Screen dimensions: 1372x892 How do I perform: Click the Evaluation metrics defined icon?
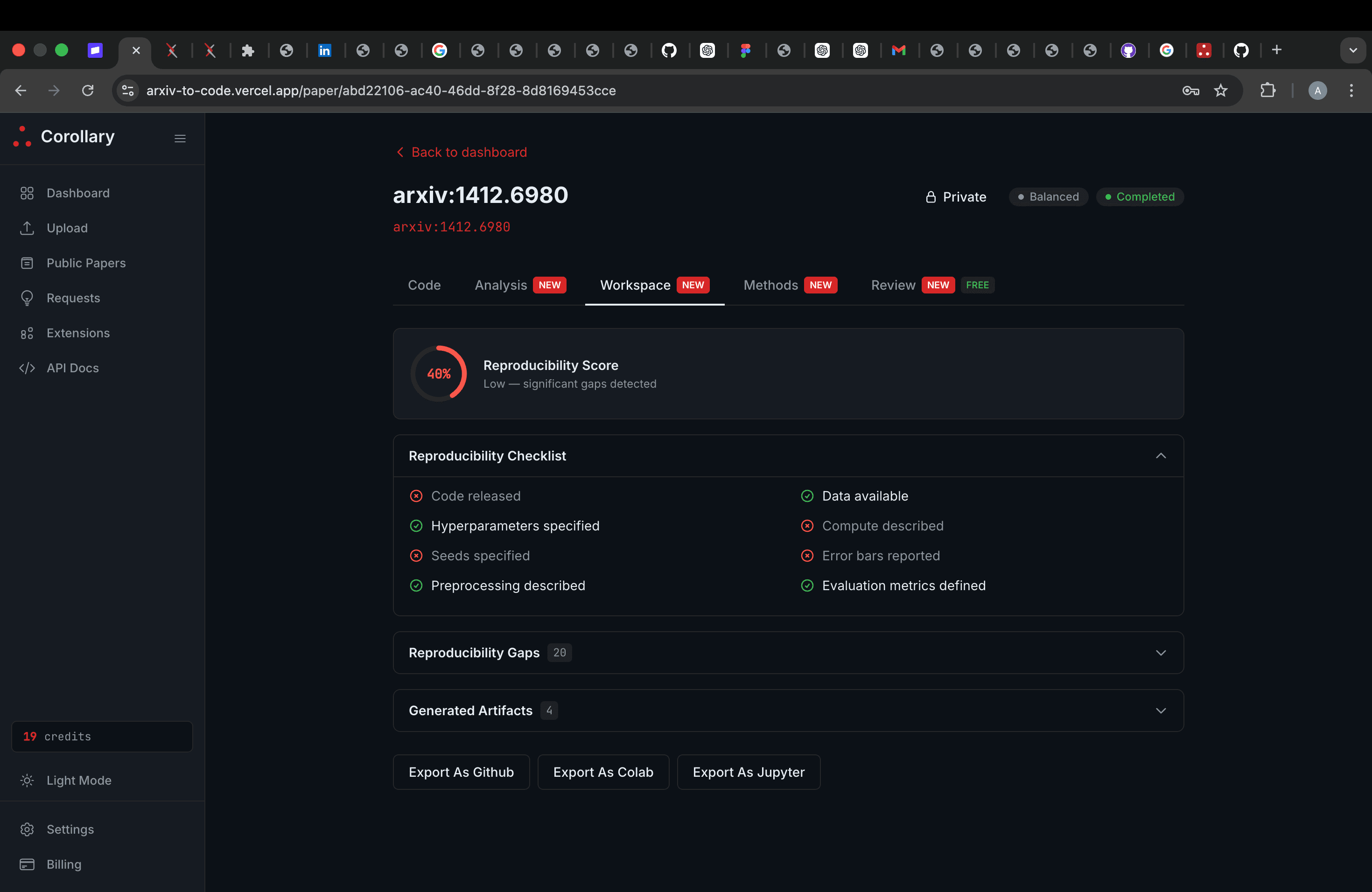(x=807, y=585)
